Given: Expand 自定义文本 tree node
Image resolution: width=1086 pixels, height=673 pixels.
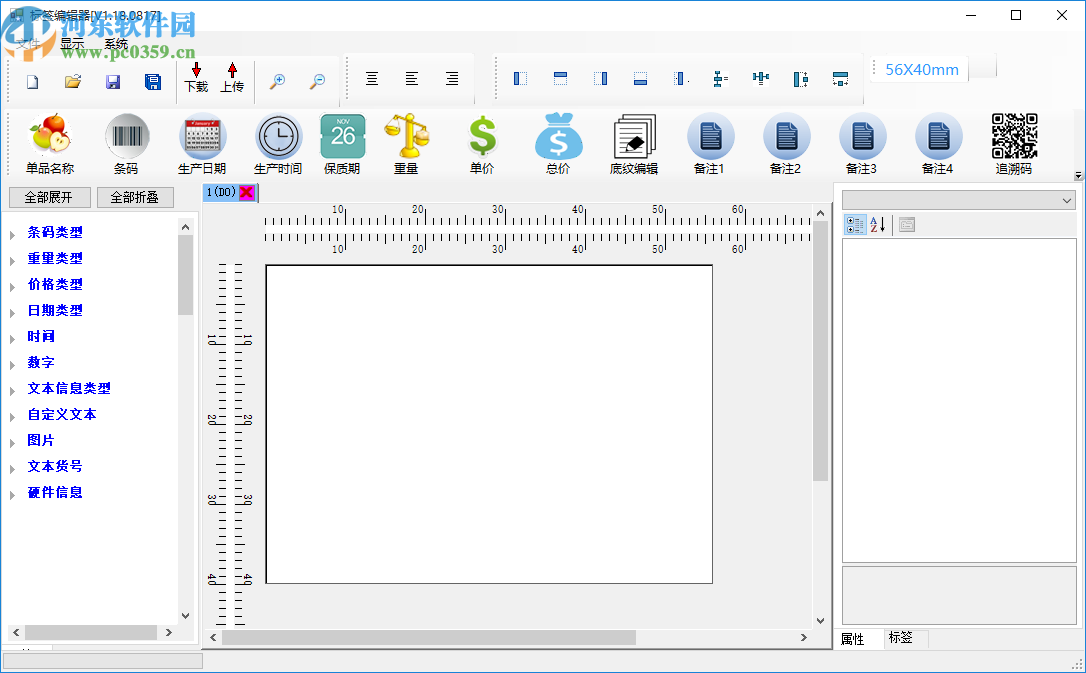Looking at the screenshot, I should pos(12,418).
